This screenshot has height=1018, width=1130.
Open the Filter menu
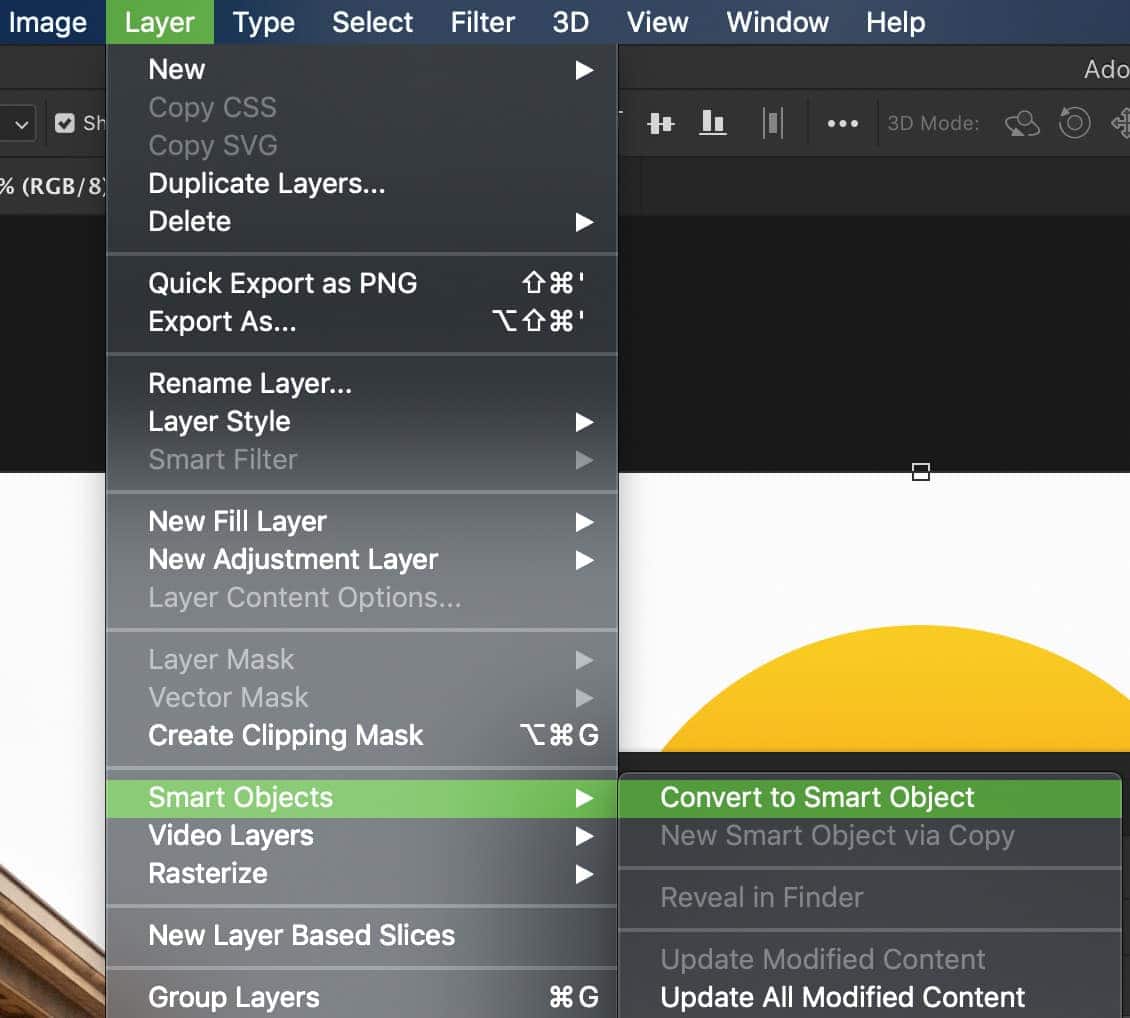coord(482,22)
